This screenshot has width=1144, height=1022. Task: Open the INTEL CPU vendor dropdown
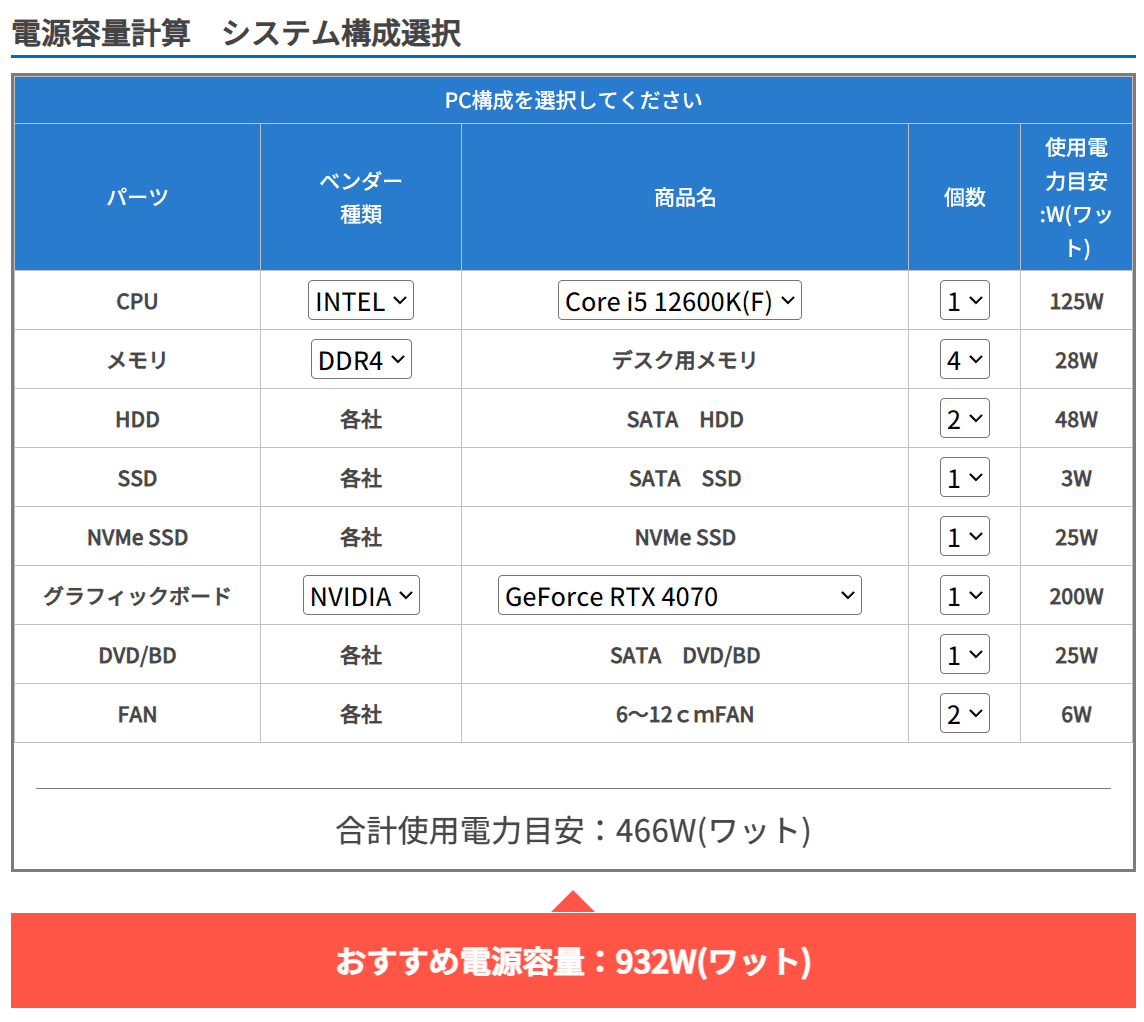pos(360,300)
